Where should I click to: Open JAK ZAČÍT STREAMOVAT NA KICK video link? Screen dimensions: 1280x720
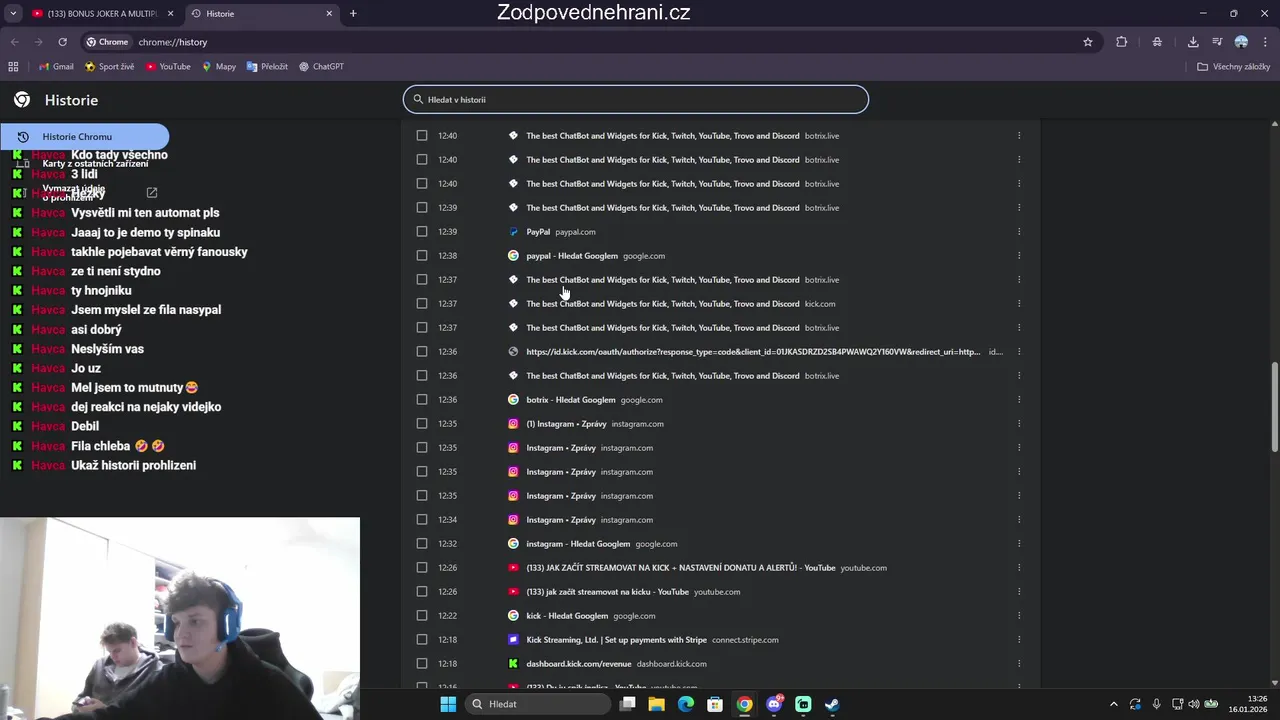coord(680,568)
